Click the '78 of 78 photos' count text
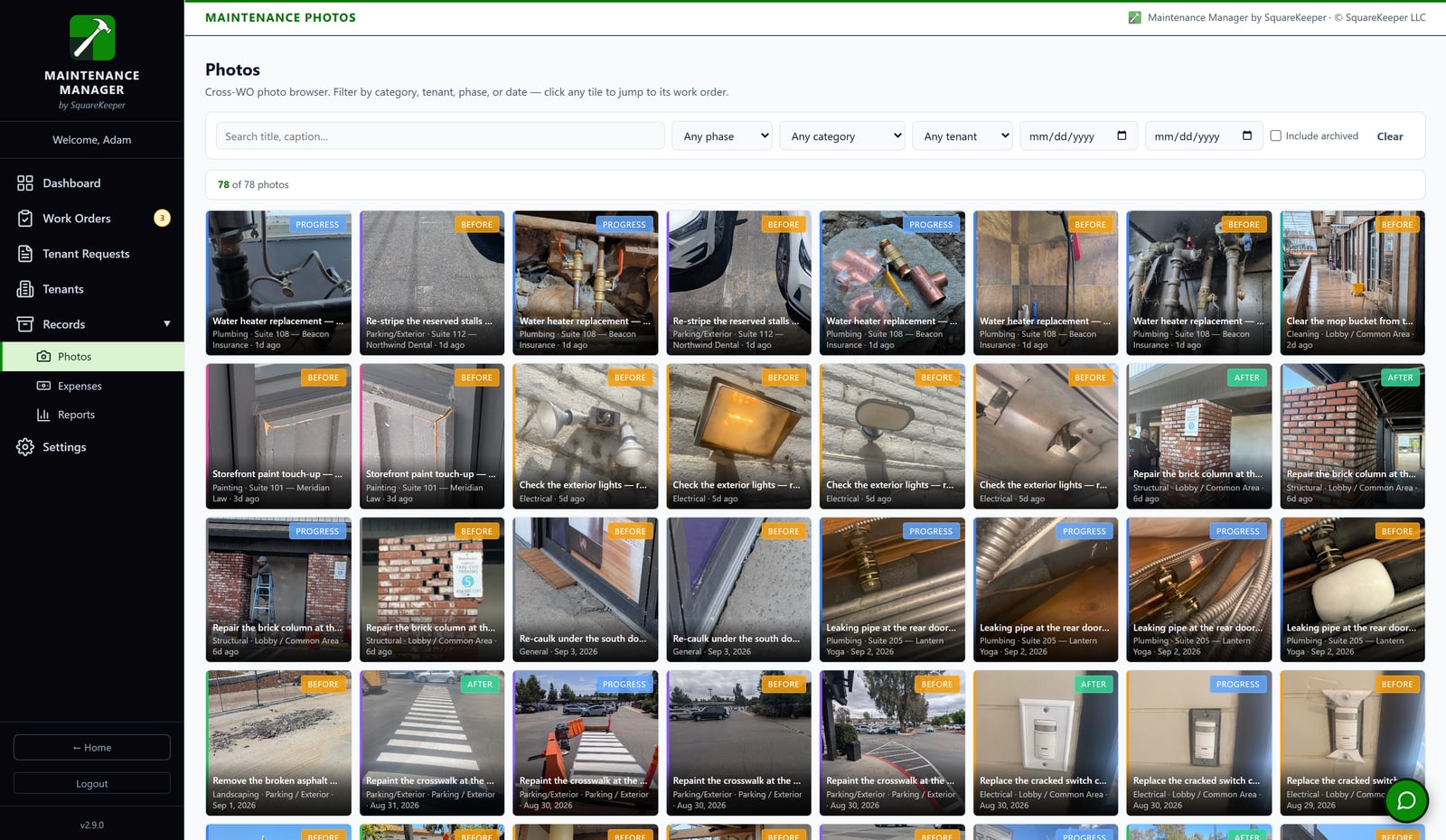The width and height of the screenshot is (1446, 840). pyautogui.click(x=253, y=184)
